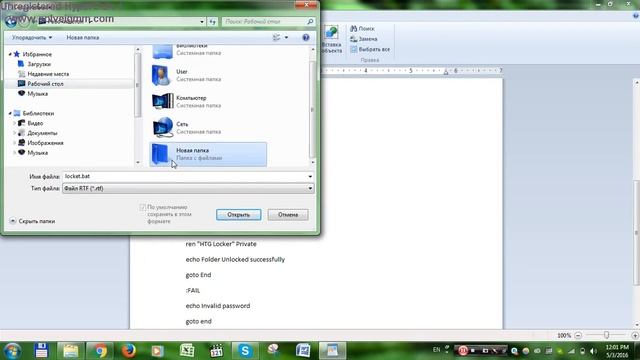This screenshot has height=360, width=640.
Task: Select the User system folder icon
Action: click(162, 75)
